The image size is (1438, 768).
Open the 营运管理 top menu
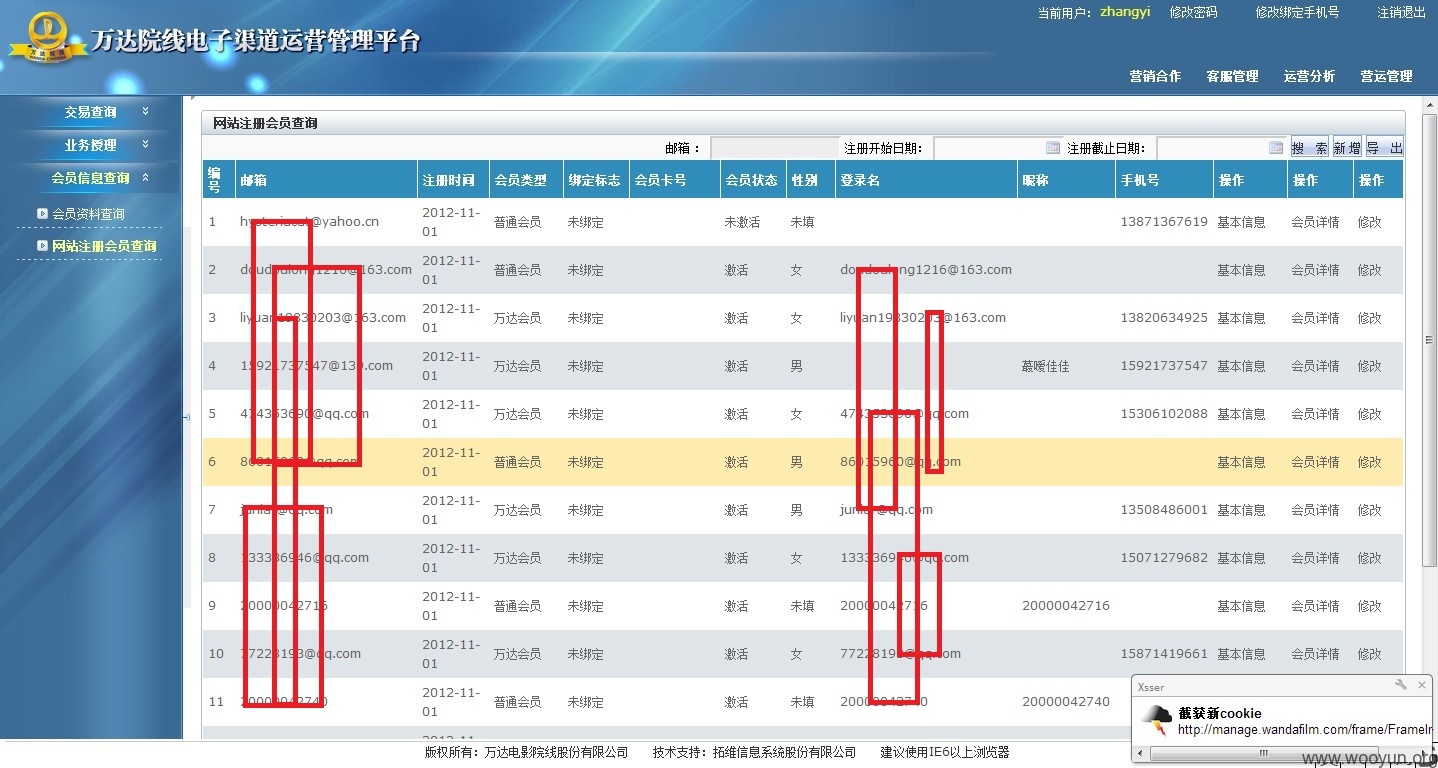coord(1386,76)
